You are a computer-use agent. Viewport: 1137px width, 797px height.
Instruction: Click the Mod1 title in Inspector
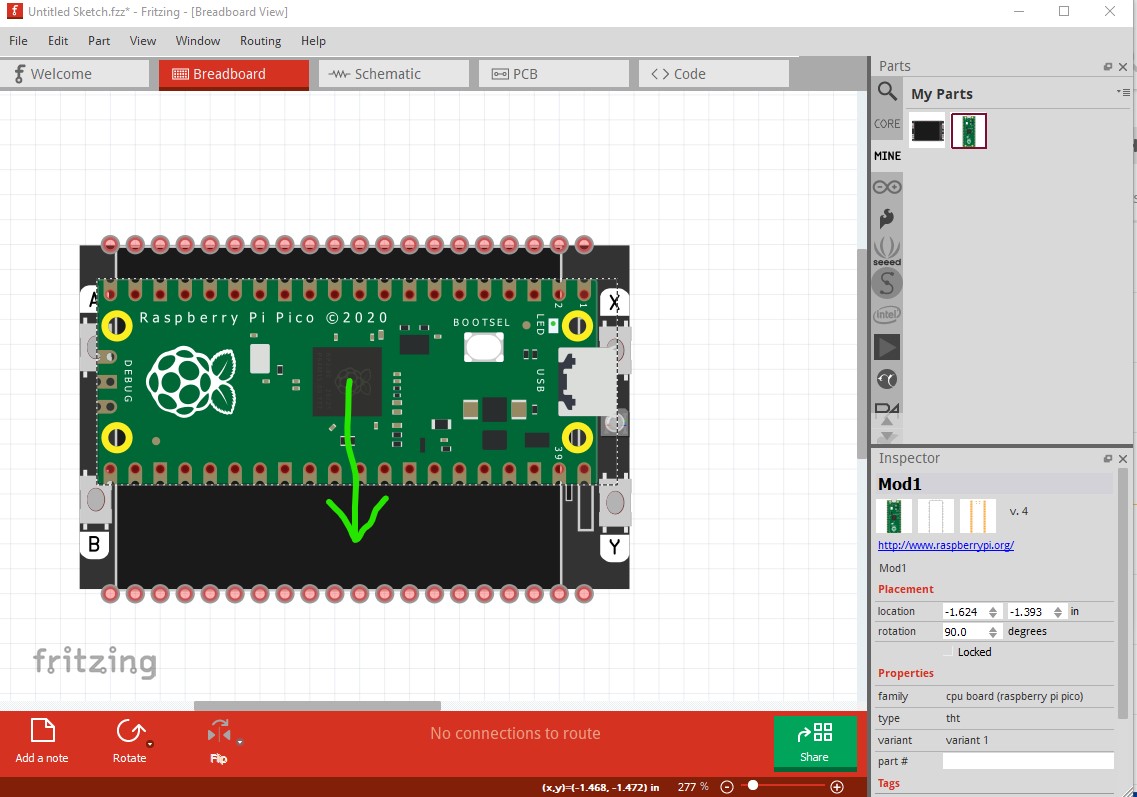click(x=900, y=484)
